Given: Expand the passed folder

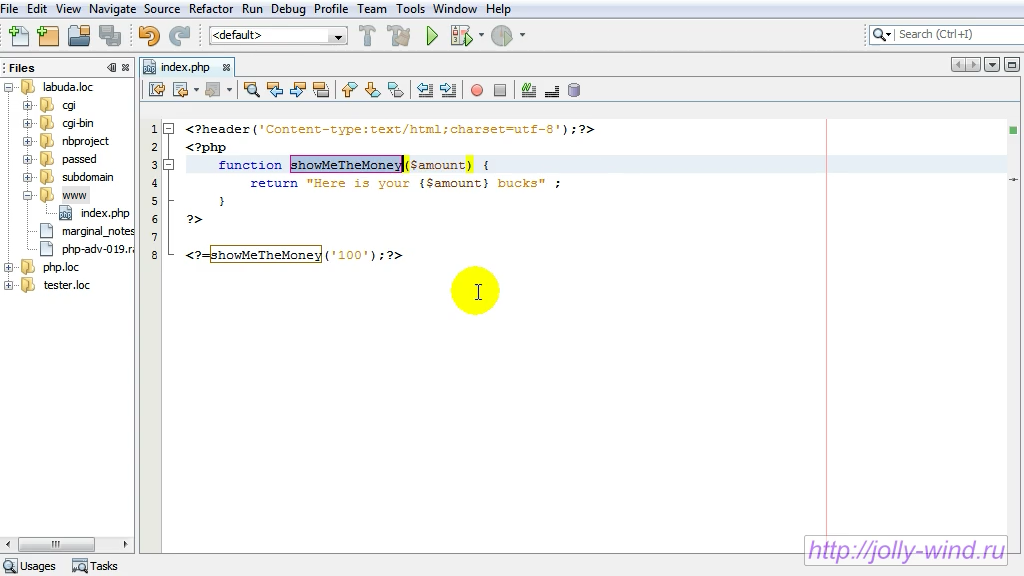Looking at the screenshot, I should [x=27, y=159].
